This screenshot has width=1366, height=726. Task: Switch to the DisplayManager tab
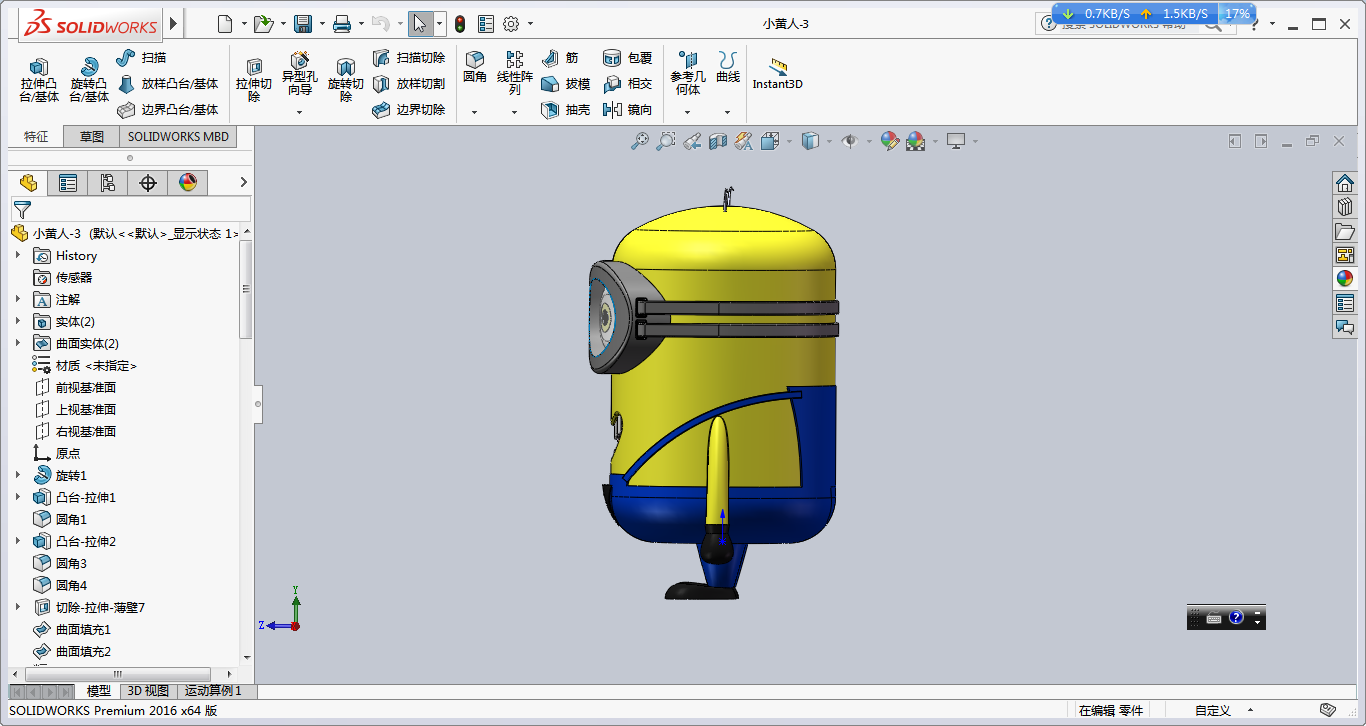click(188, 183)
